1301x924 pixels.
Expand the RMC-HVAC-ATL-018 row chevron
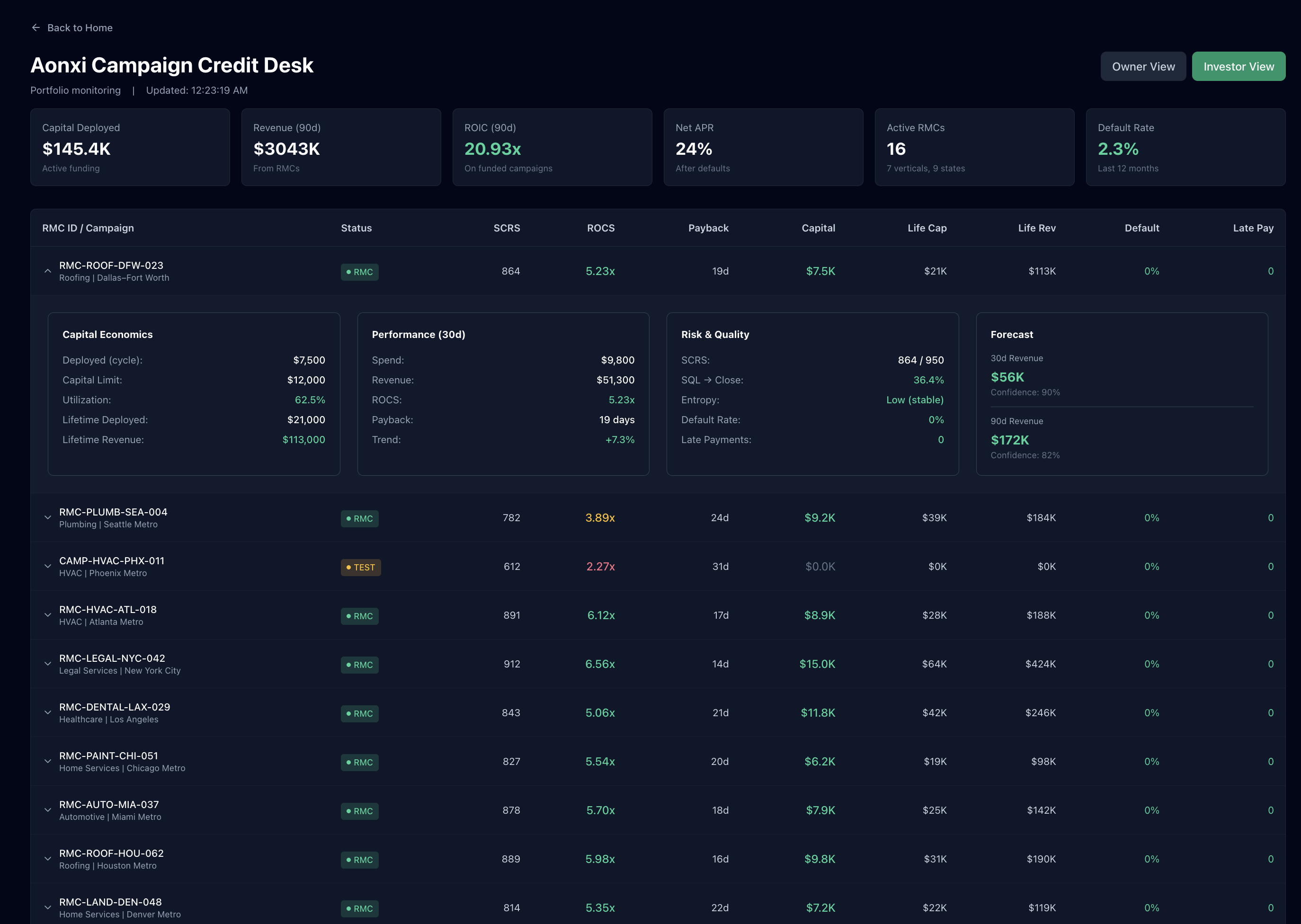48,615
